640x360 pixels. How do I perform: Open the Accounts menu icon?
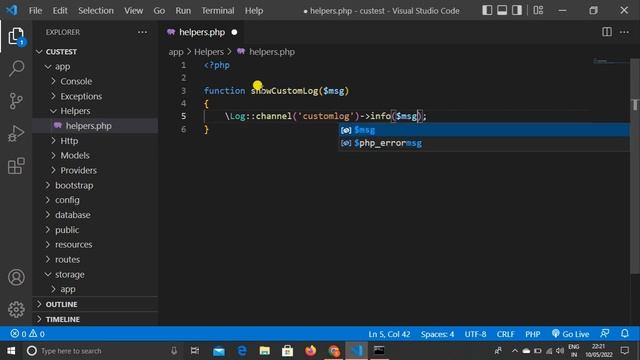tap(16, 278)
